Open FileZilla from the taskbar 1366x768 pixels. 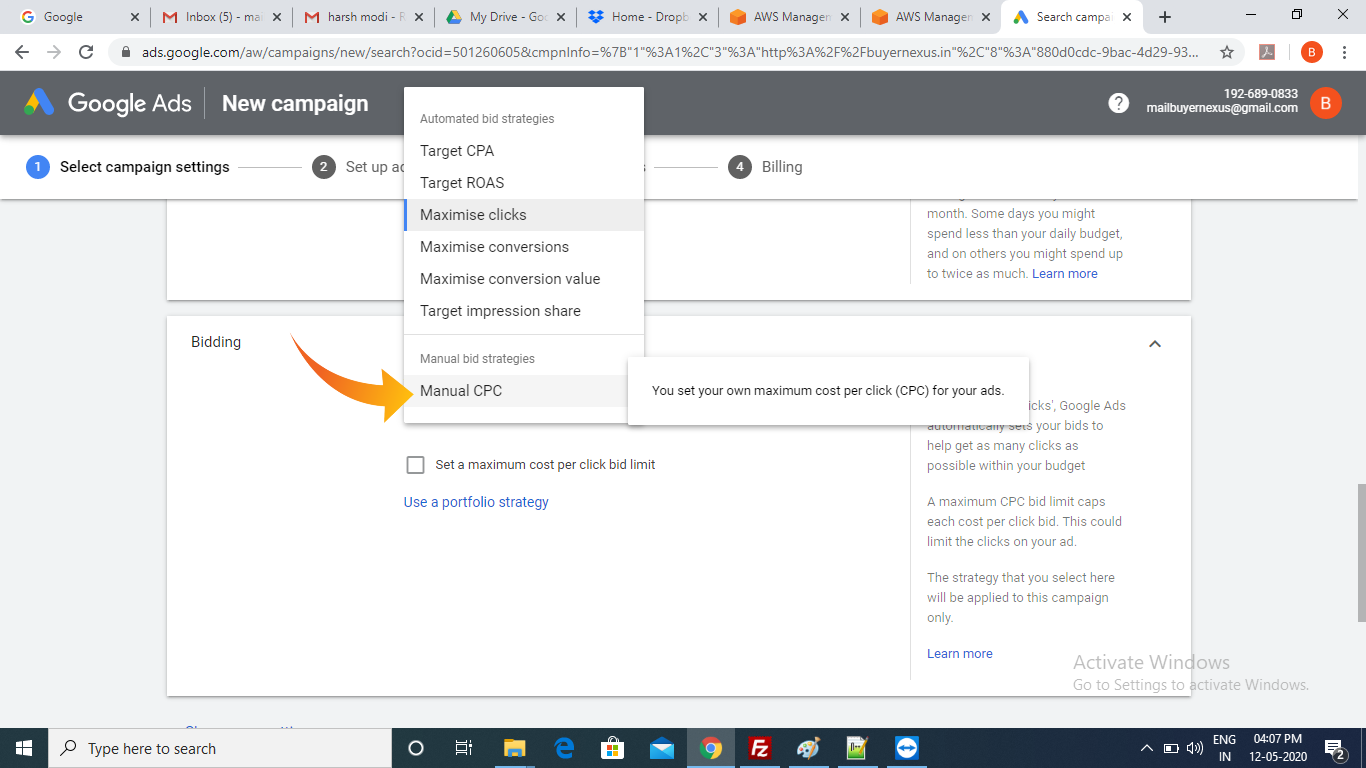pyautogui.click(x=760, y=748)
